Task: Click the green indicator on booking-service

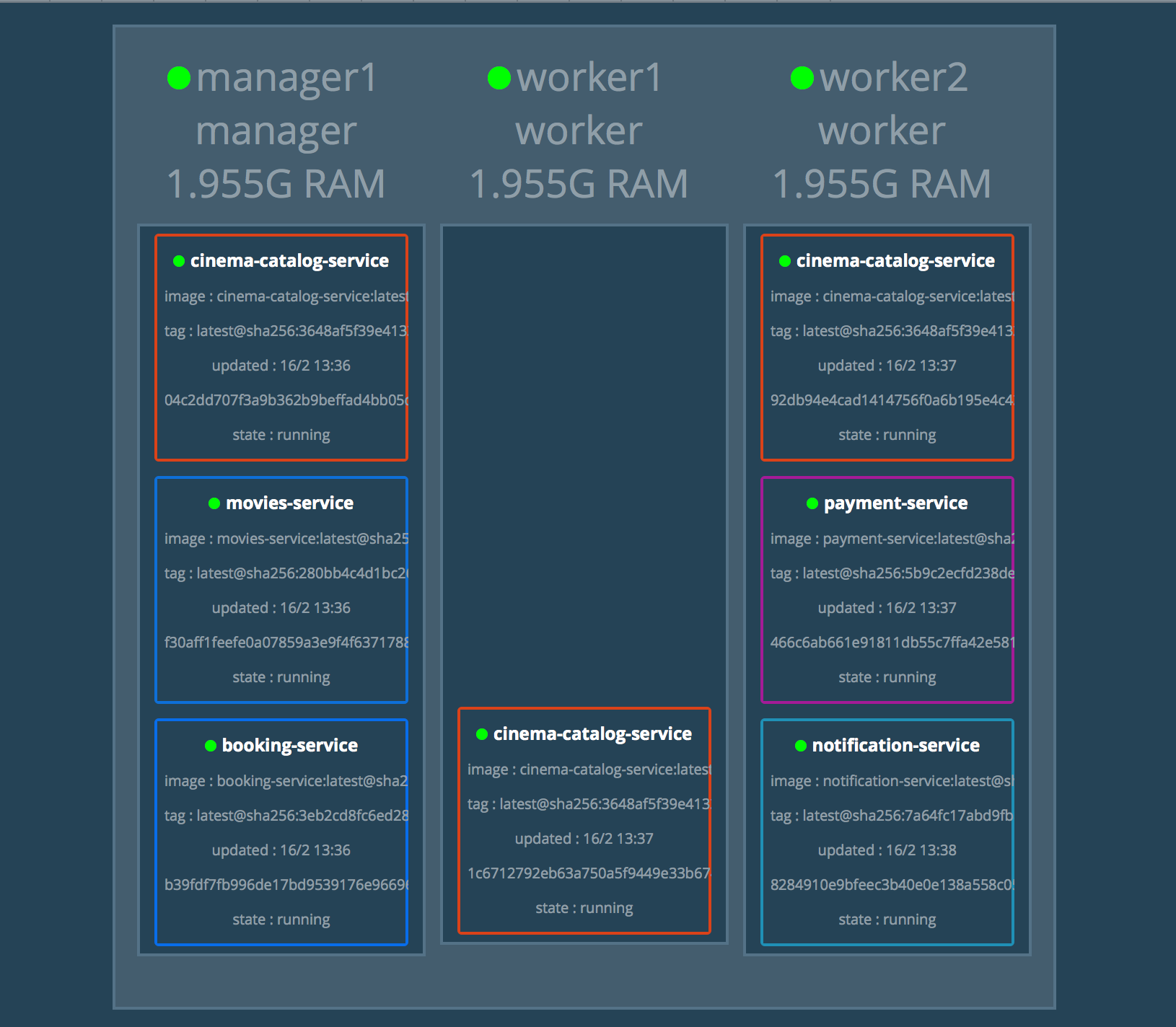Action: [211, 746]
